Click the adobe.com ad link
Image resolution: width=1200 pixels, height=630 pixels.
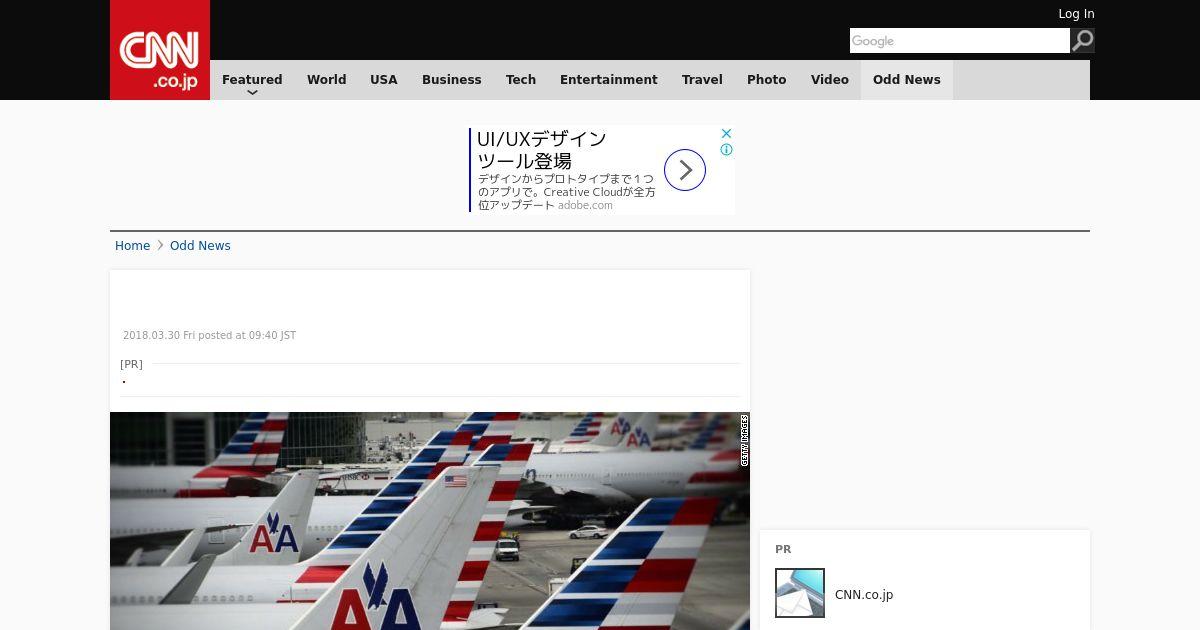(x=585, y=206)
